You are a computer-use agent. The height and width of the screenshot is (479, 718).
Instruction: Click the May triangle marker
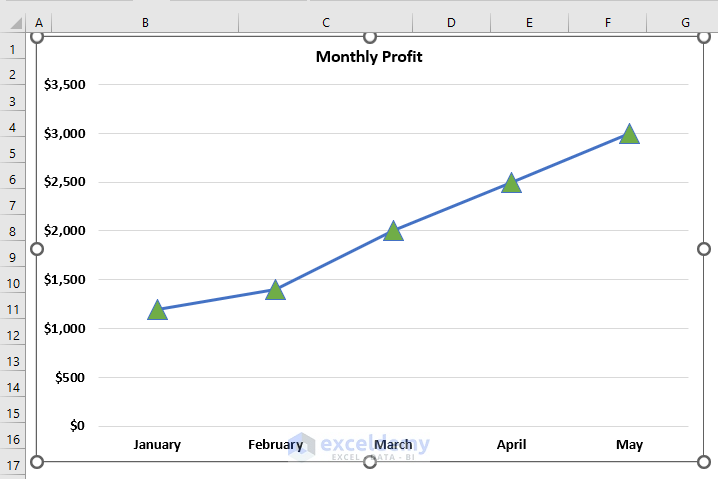click(x=629, y=134)
